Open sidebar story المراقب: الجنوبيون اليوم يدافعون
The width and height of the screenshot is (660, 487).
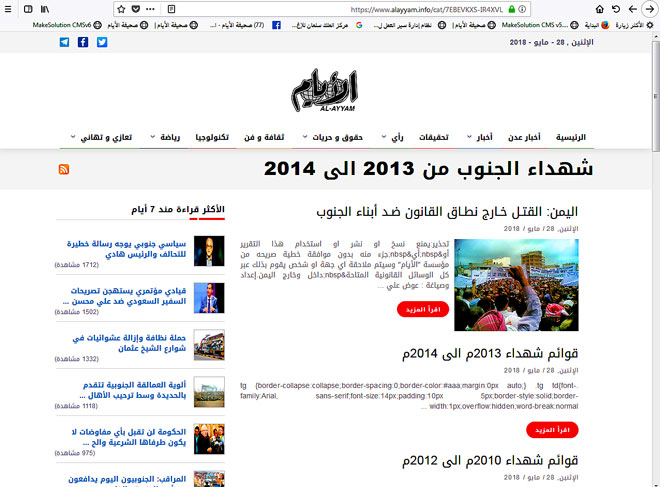pyautogui.click(x=127, y=479)
